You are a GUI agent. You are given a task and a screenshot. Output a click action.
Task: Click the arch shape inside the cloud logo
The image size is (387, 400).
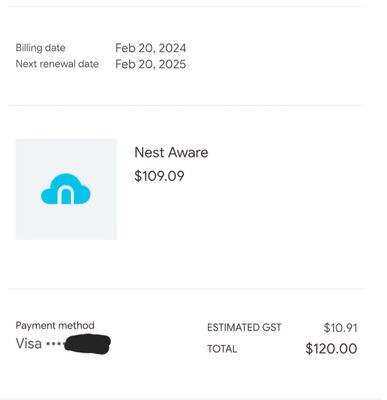tap(66, 195)
